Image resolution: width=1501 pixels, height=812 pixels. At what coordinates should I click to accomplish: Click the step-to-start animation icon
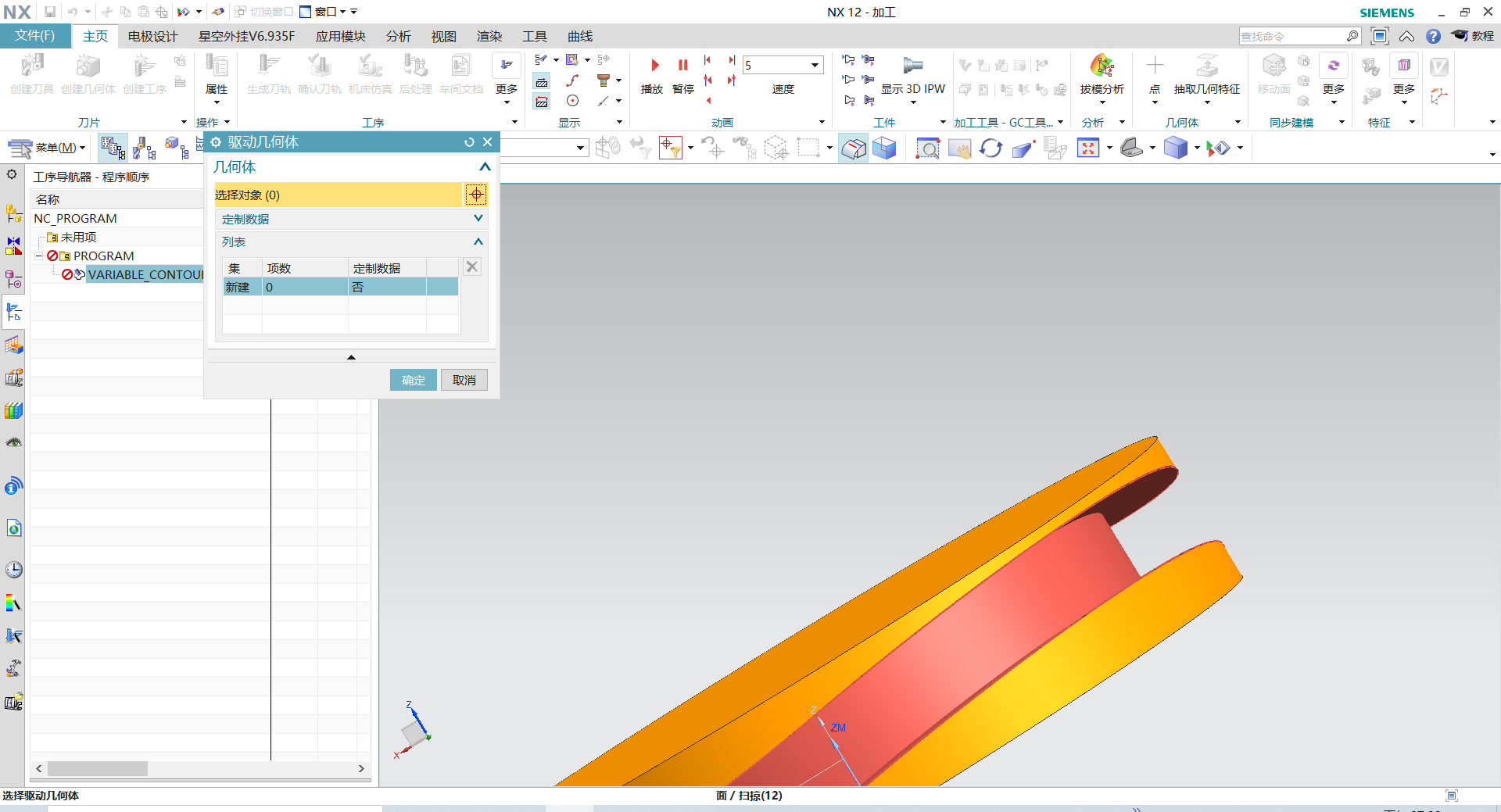tap(708, 60)
